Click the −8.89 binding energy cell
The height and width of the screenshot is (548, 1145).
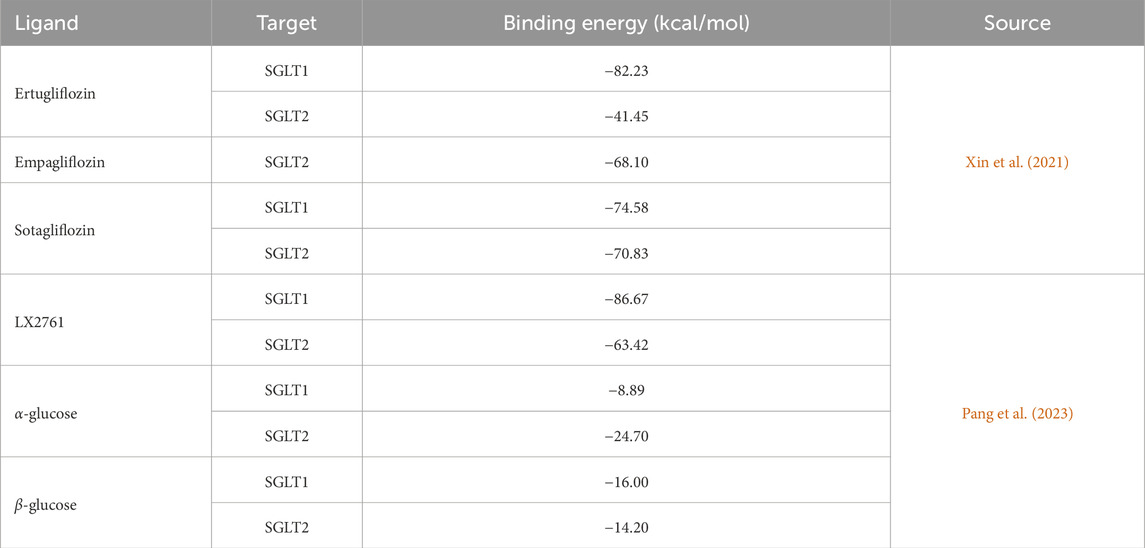point(626,389)
